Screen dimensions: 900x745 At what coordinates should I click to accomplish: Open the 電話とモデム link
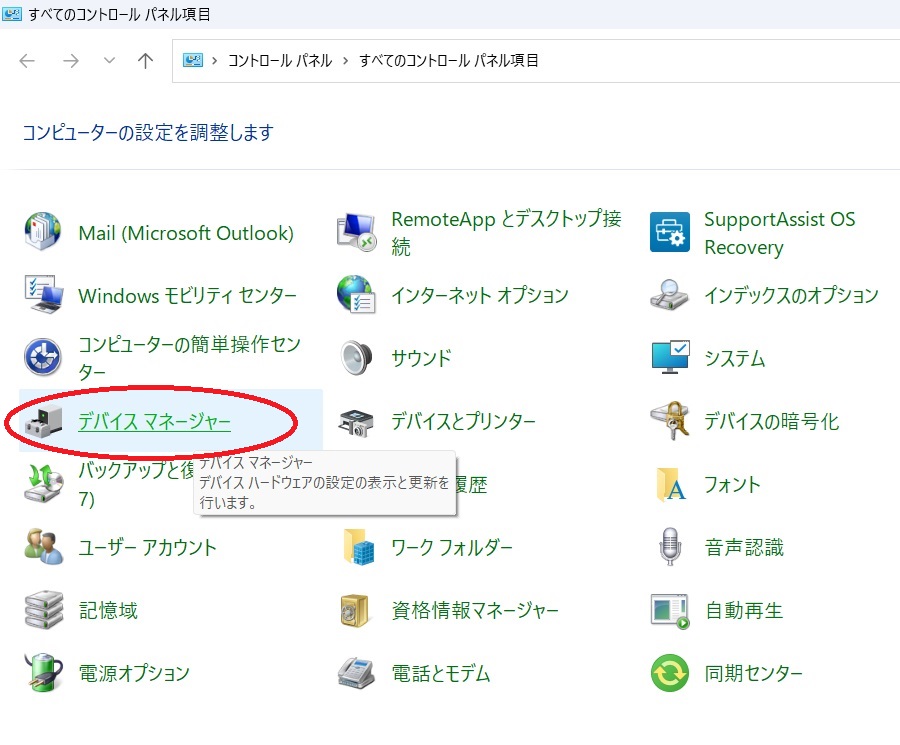pyautogui.click(x=440, y=673)
